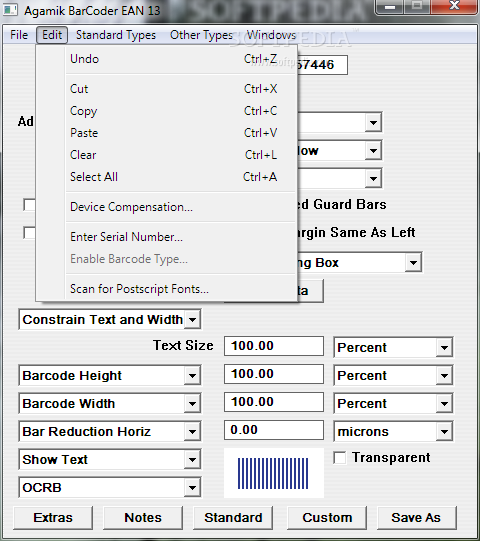Open the Other Types menu
This screenshot has width=480, height=541.
point(201,35)
